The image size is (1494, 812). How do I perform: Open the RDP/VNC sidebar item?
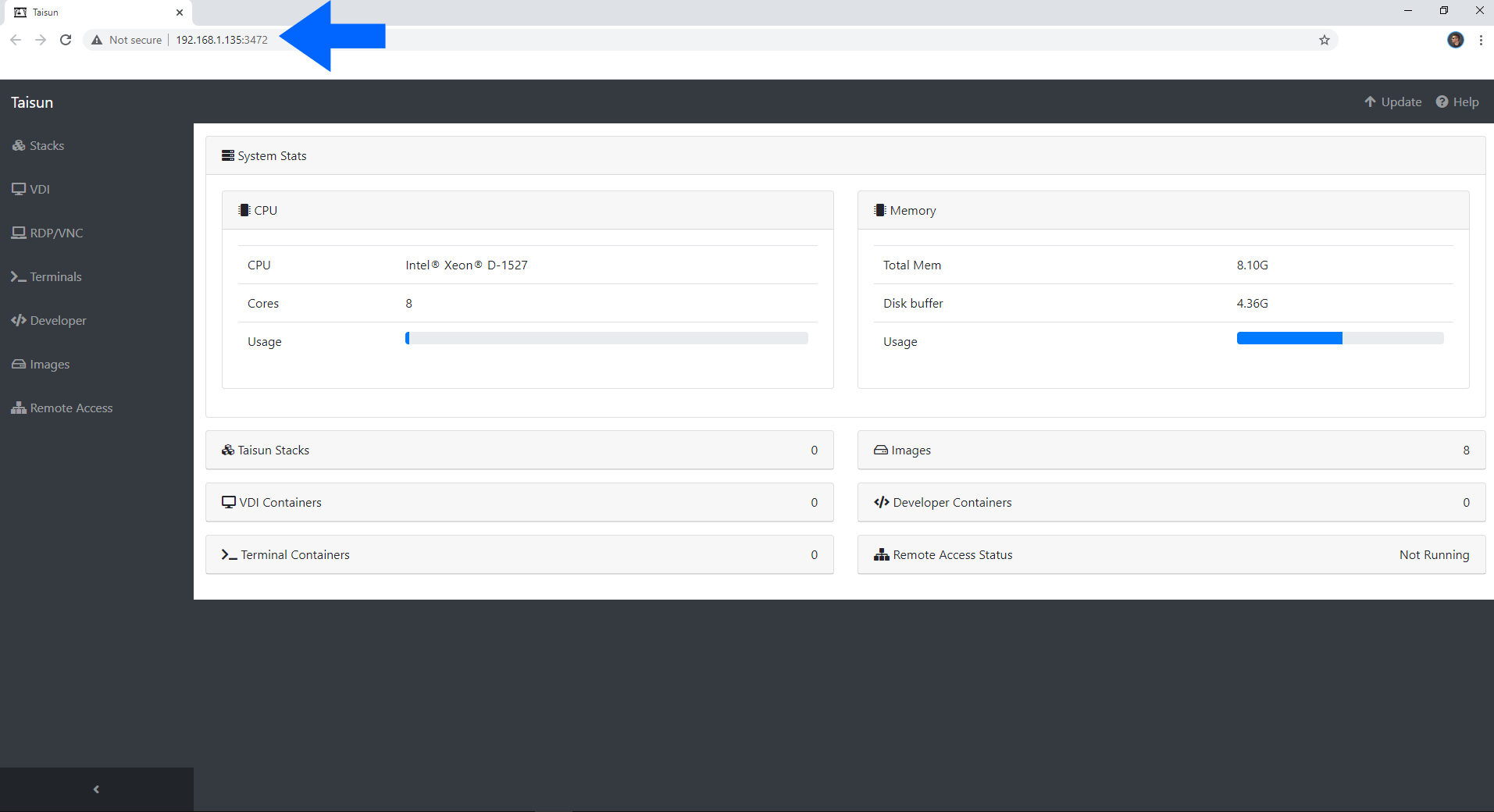(x=47, y=233)
